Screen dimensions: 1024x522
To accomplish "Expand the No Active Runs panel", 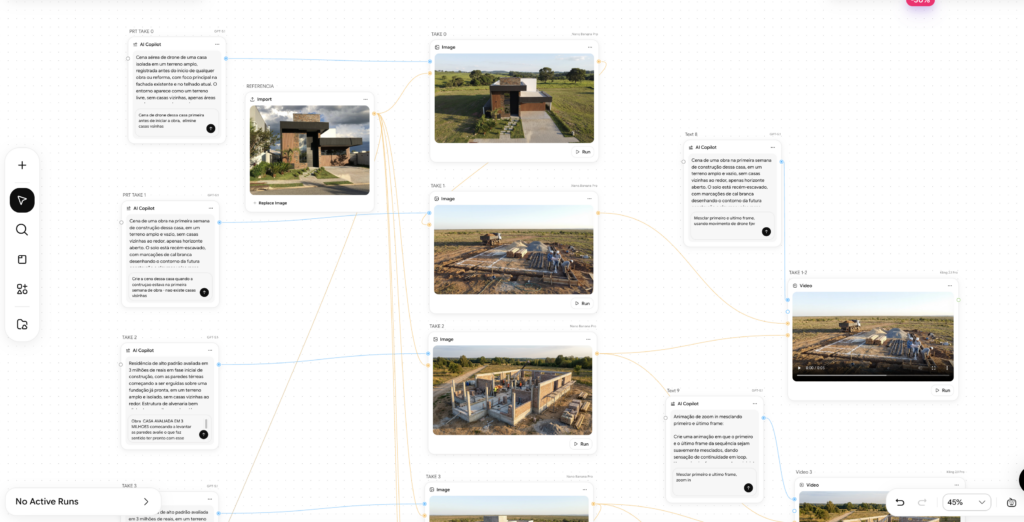I will [x=146, y=501].
